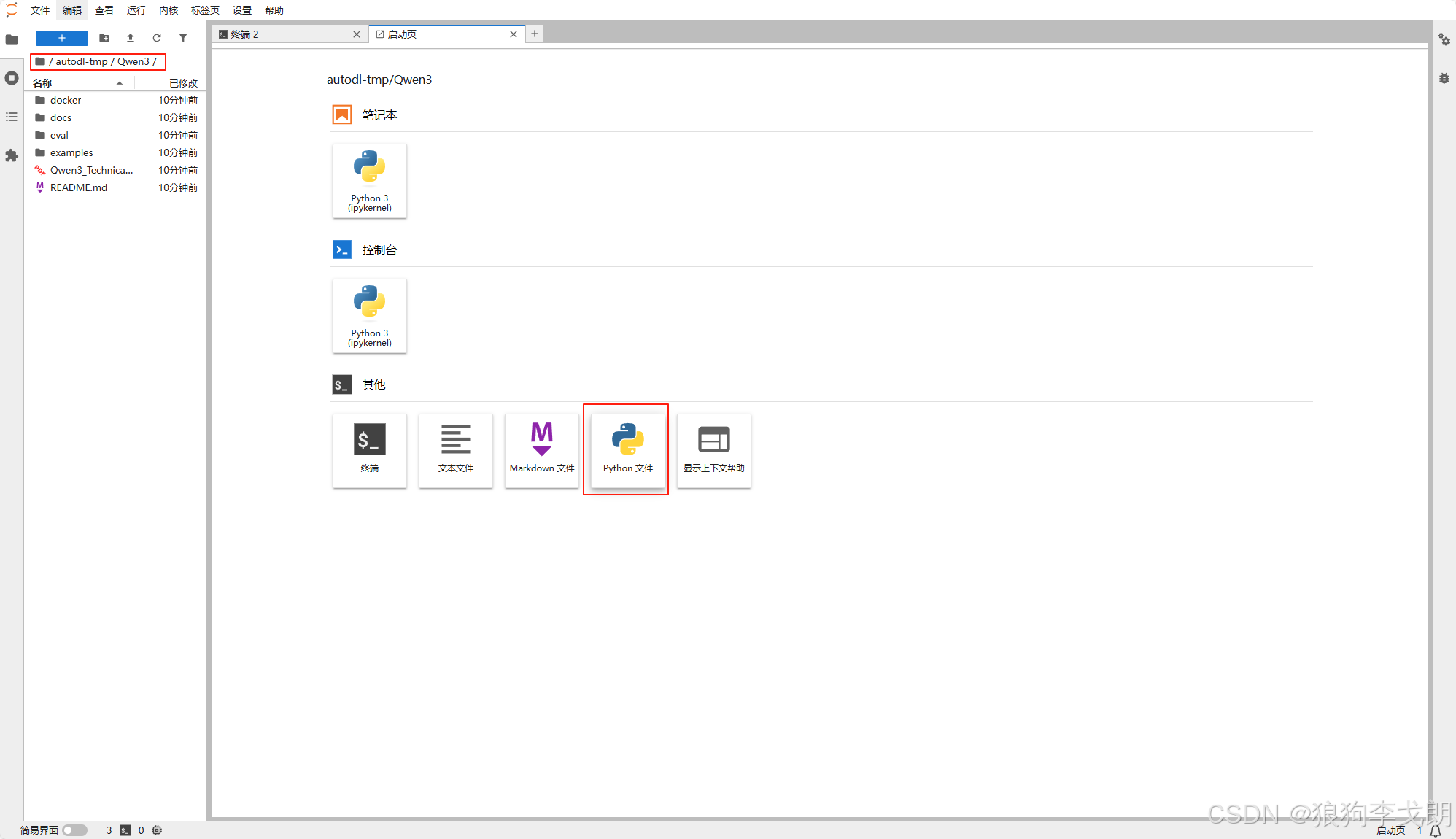Click the autodl-tmp breadcrumb path segment
Viewport: 1456px width, 839px height.
[82, 61]
